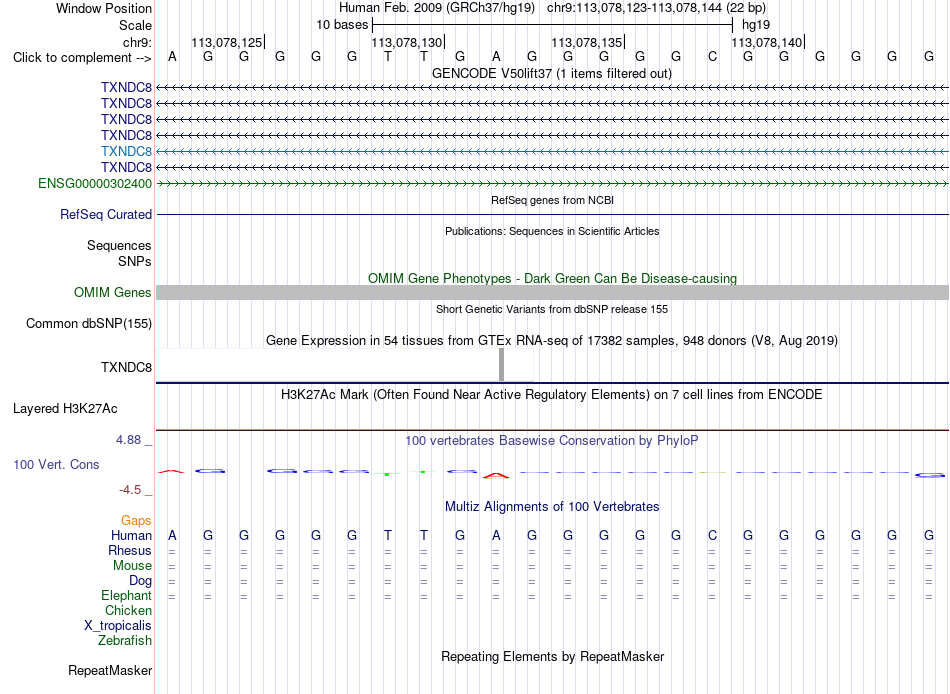
Task: Click the hg19 label next to scale bar
Action: [756, 25]
